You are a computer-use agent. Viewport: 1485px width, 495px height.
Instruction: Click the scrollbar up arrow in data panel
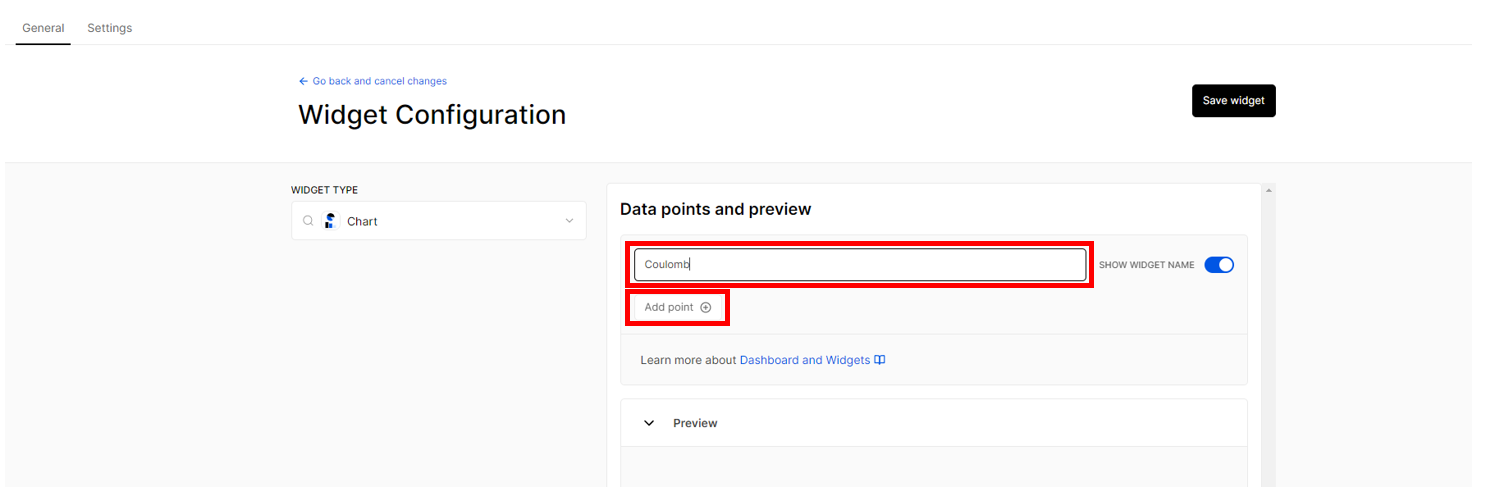(x=1268, y=190)
